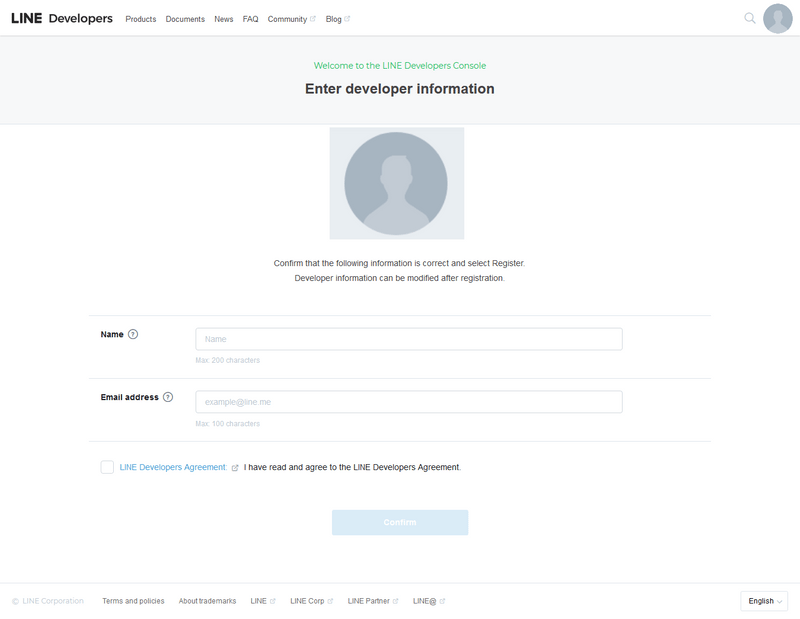
Task: Click the large profile picture placeholder
Action: 396,183
